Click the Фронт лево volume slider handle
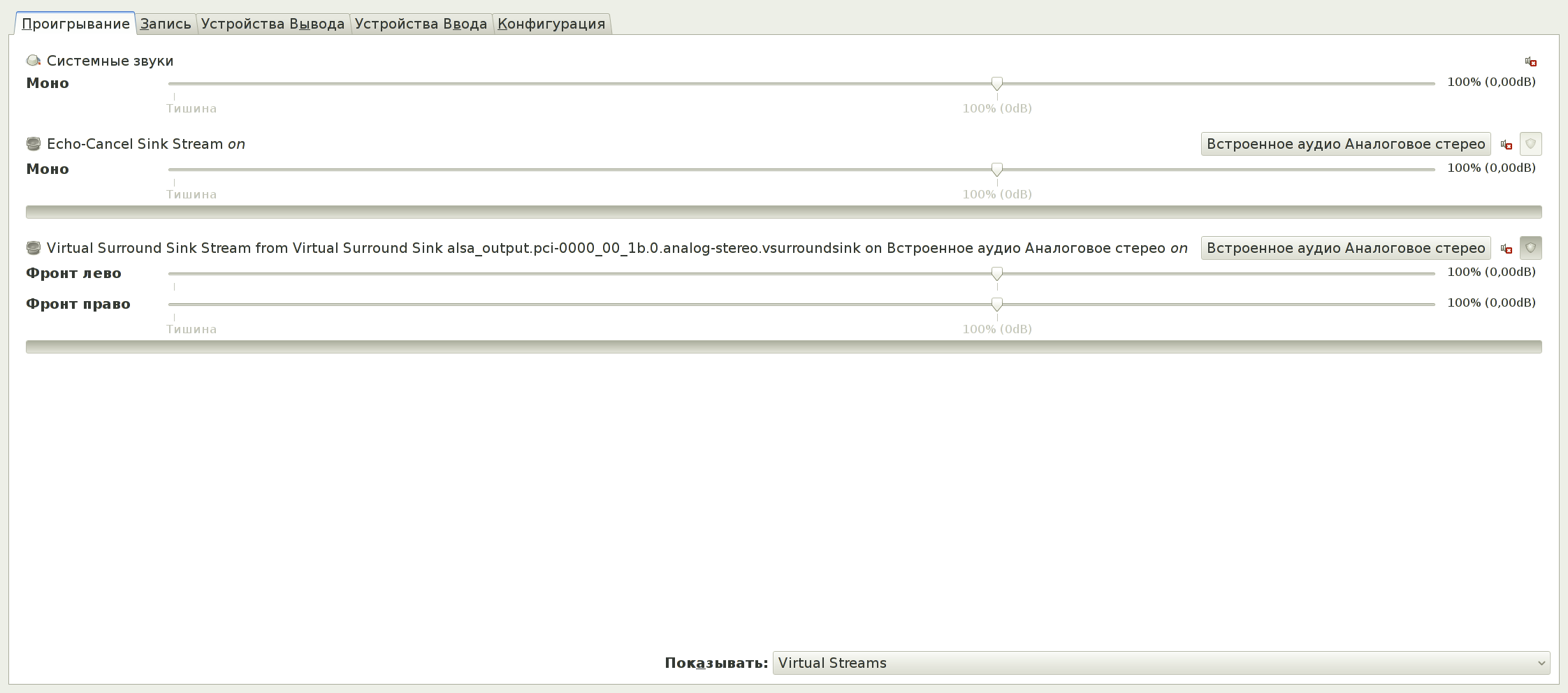Image resolution: width=1568 pixels, height=693 pixels. (997, 273)
